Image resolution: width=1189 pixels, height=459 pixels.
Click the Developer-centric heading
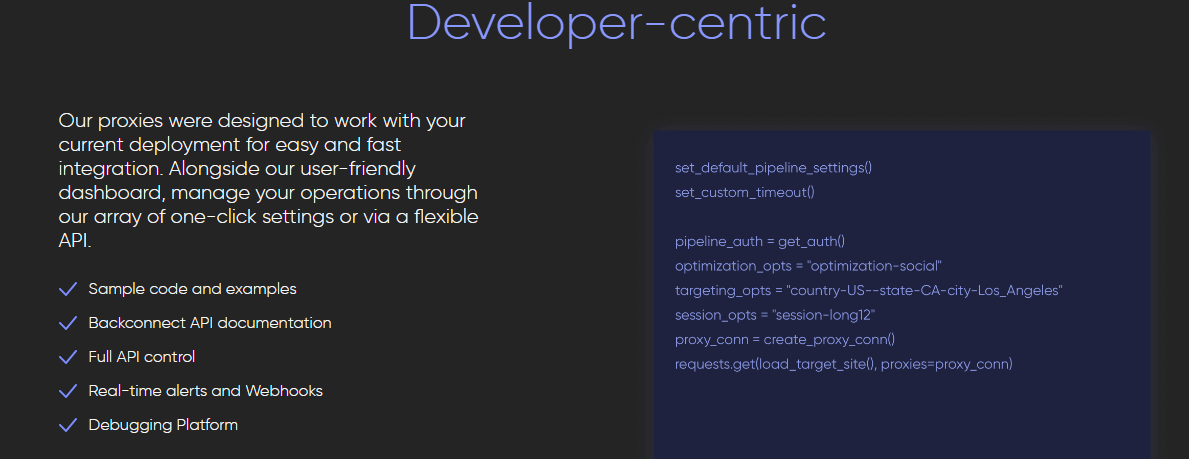(617, 23)
